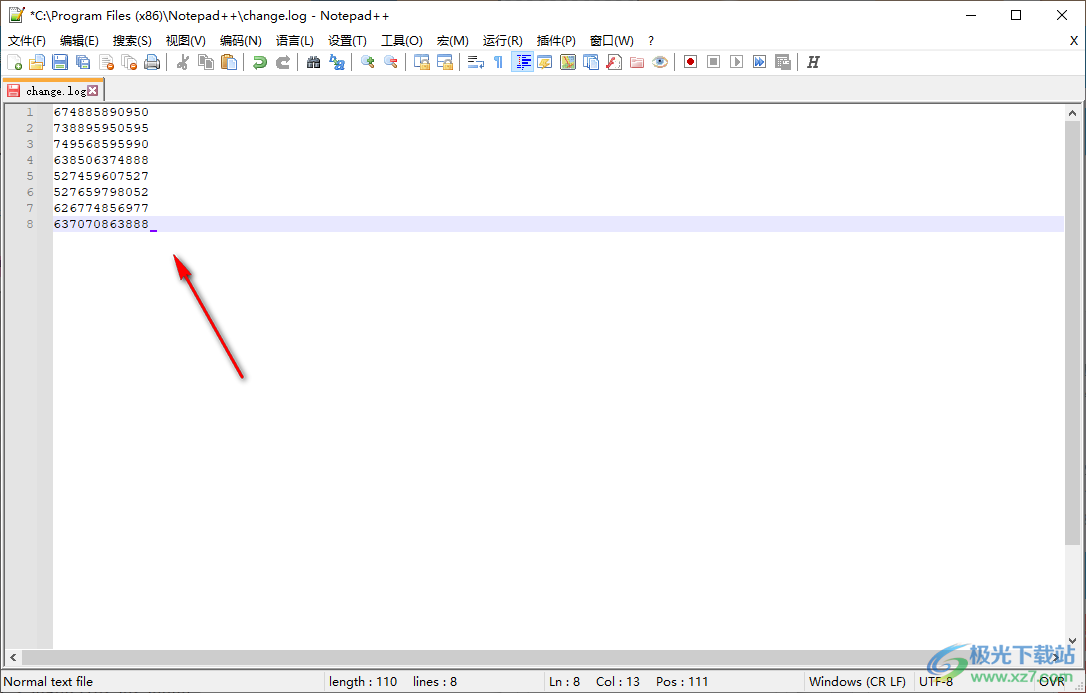Open the 编码(N) menu
1086x693 pixels.
tap(241, 41)
